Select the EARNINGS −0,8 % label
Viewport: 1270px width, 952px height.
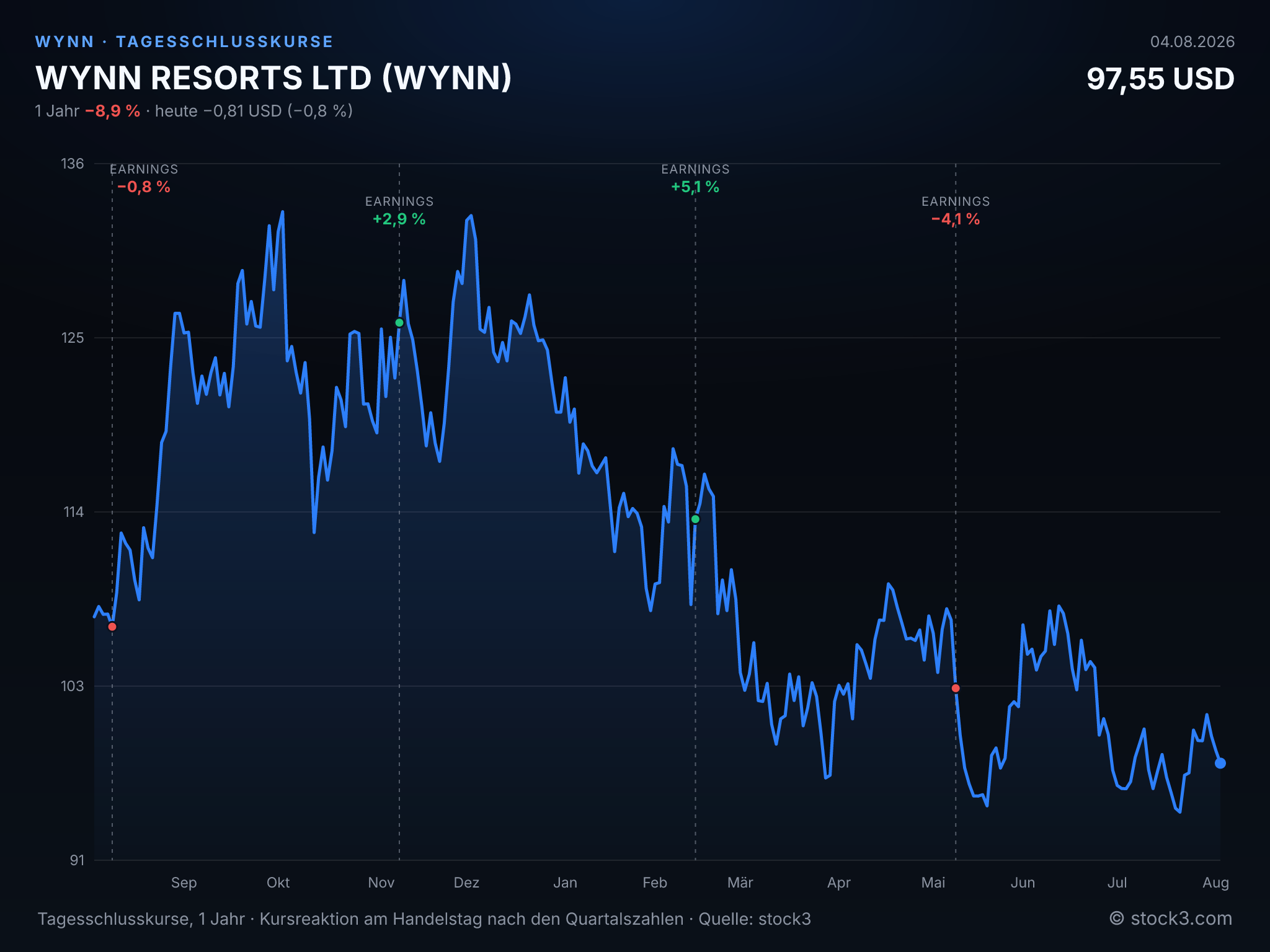[144, 178]
